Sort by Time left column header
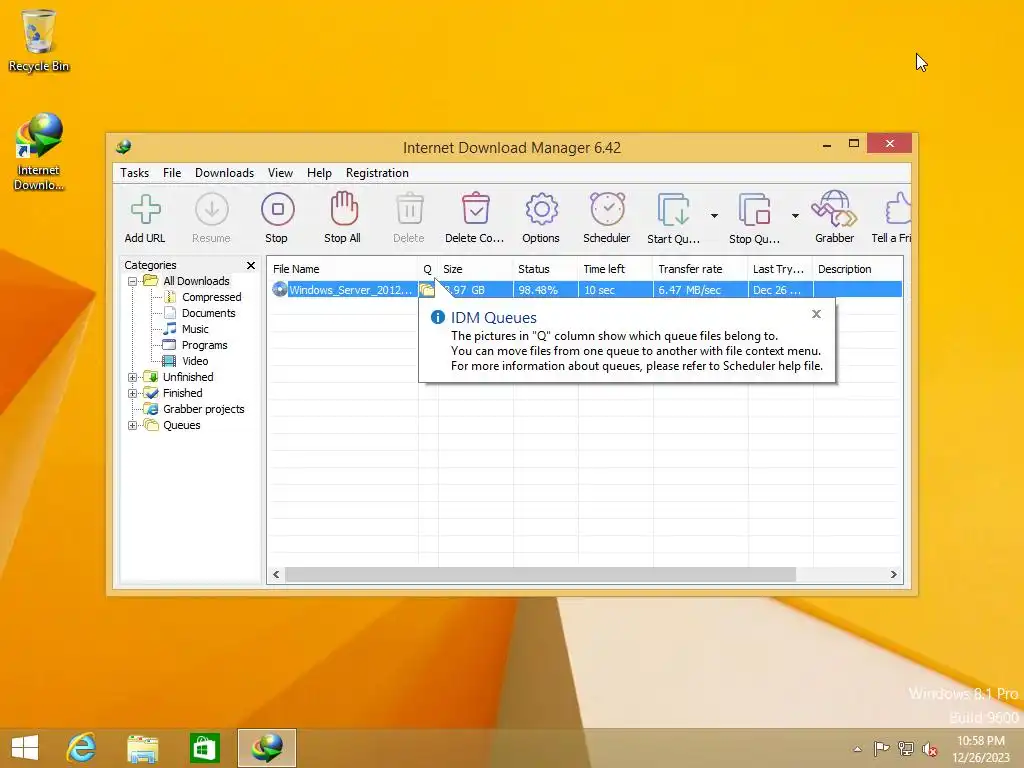This screenshot has height=768, width=1024. point(615,269)
